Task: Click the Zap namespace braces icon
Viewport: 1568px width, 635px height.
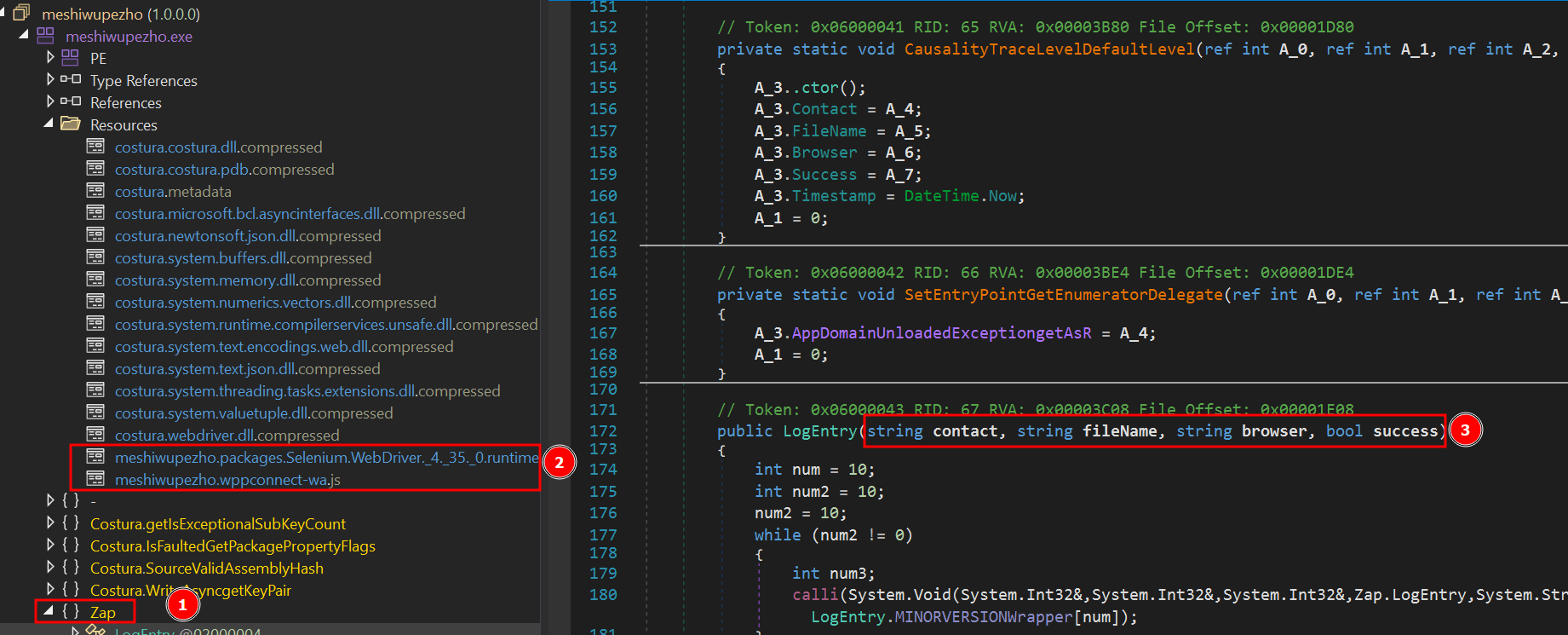Action: pyautogui.click(x=71, y=612)
